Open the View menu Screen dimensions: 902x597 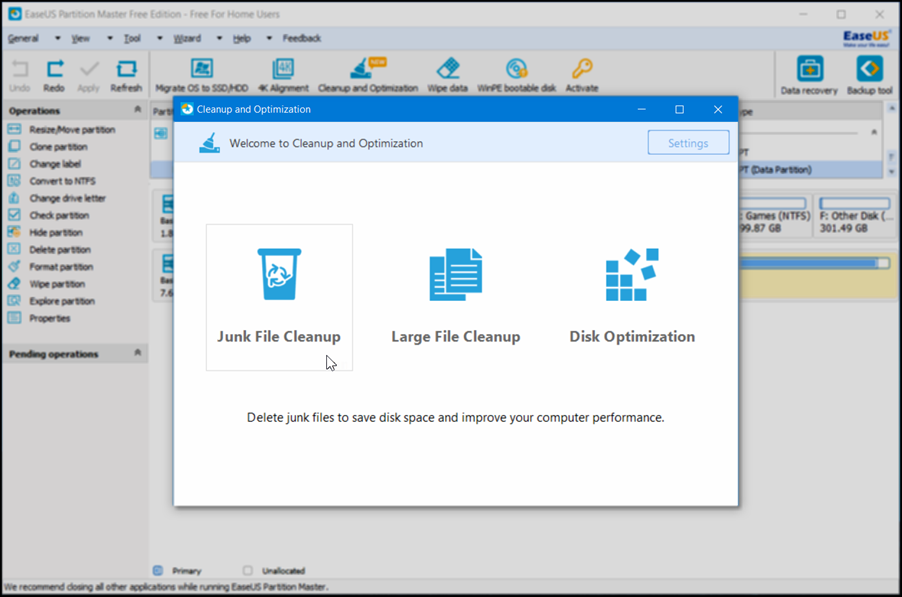point(81,39)
